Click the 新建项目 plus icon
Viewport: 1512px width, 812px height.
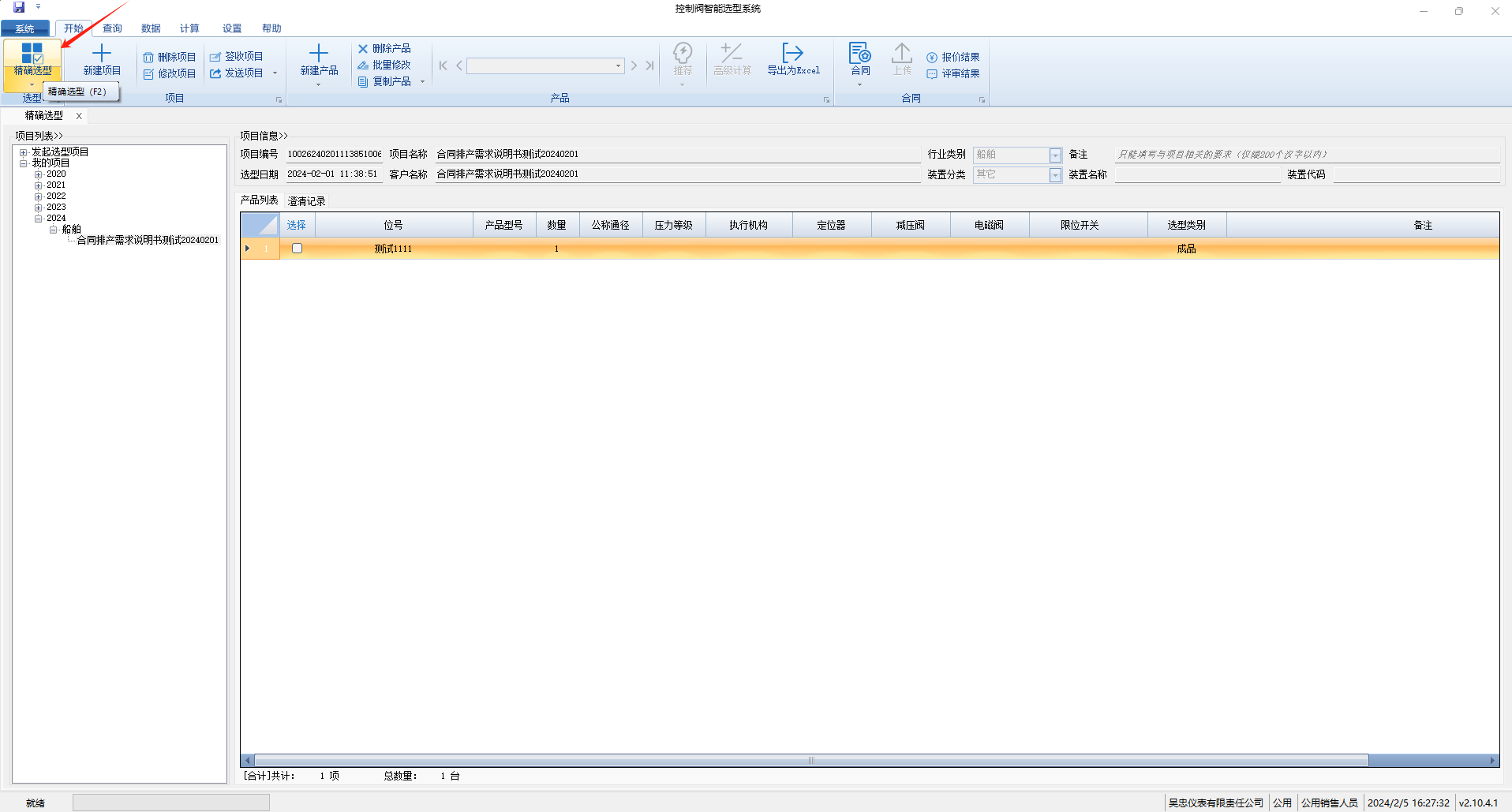tap(102, 54)
